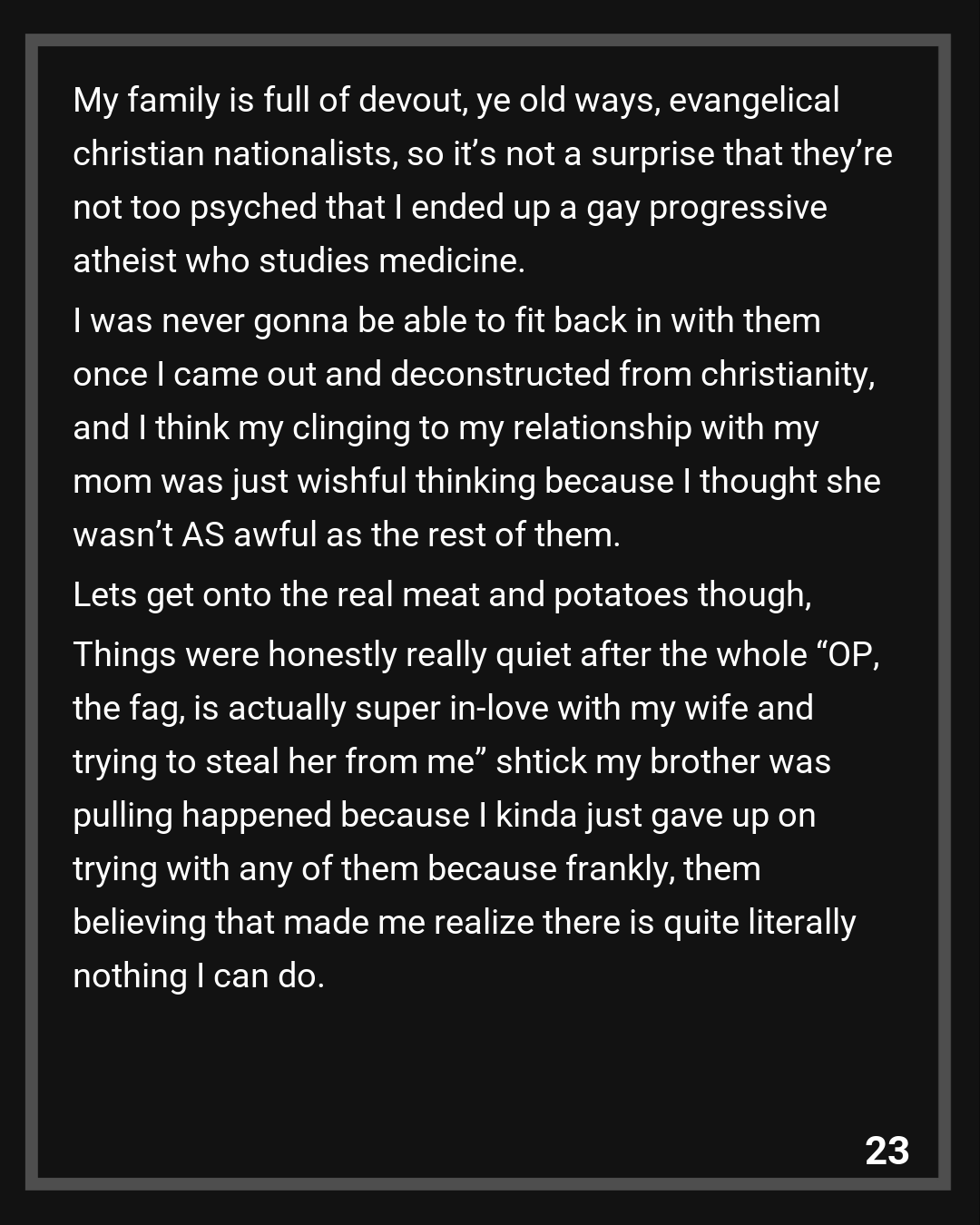Click the line "Lets get onto the real meat"

(442, 594)
